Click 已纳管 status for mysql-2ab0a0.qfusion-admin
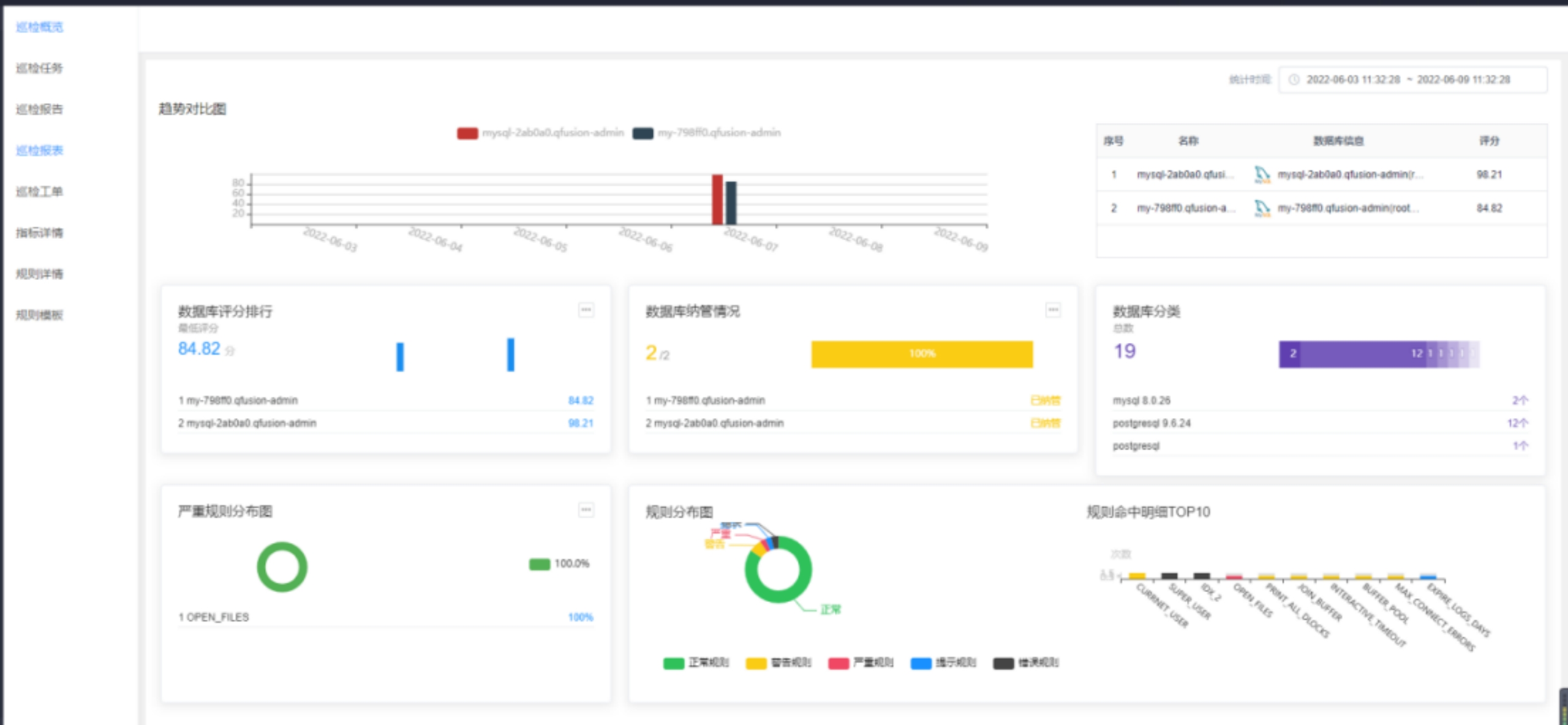Screen dimensions: 1568x725 point(1045,423)
